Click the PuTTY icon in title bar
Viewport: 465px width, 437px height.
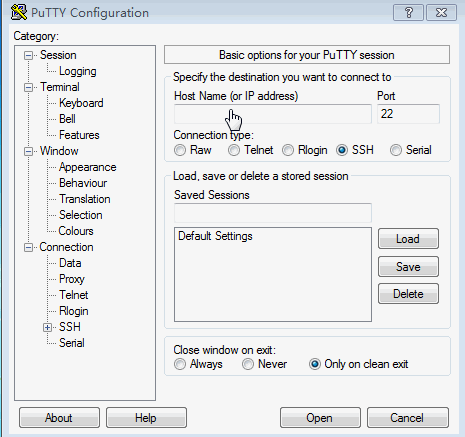19,12
